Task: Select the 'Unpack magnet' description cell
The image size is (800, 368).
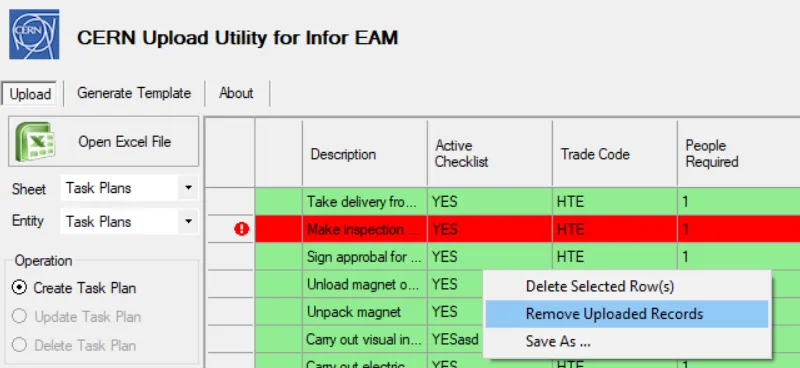Action: click(365, 312)
